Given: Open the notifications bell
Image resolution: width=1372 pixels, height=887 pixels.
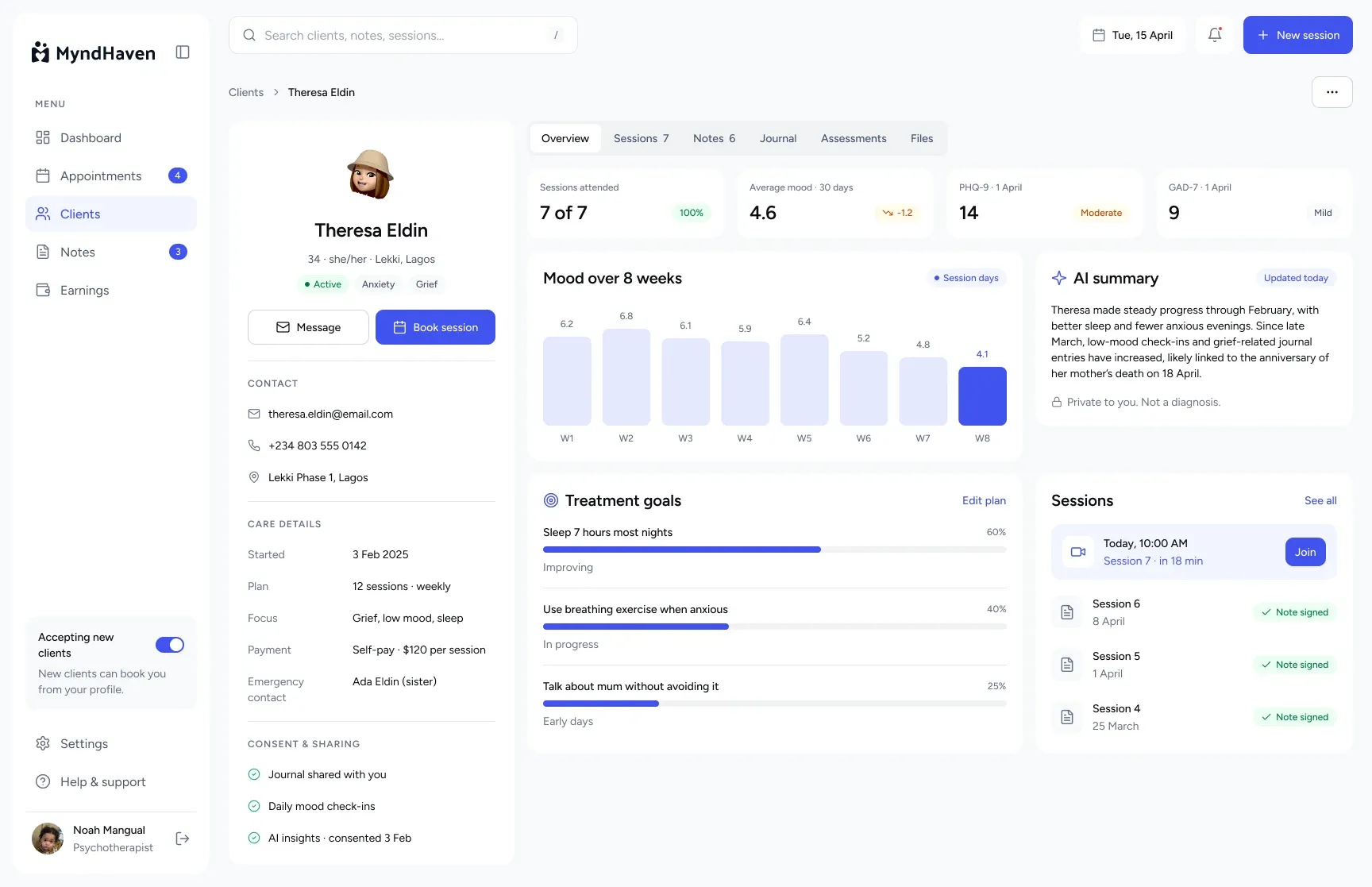Looking at the screenshot, I should point(1215,35).
